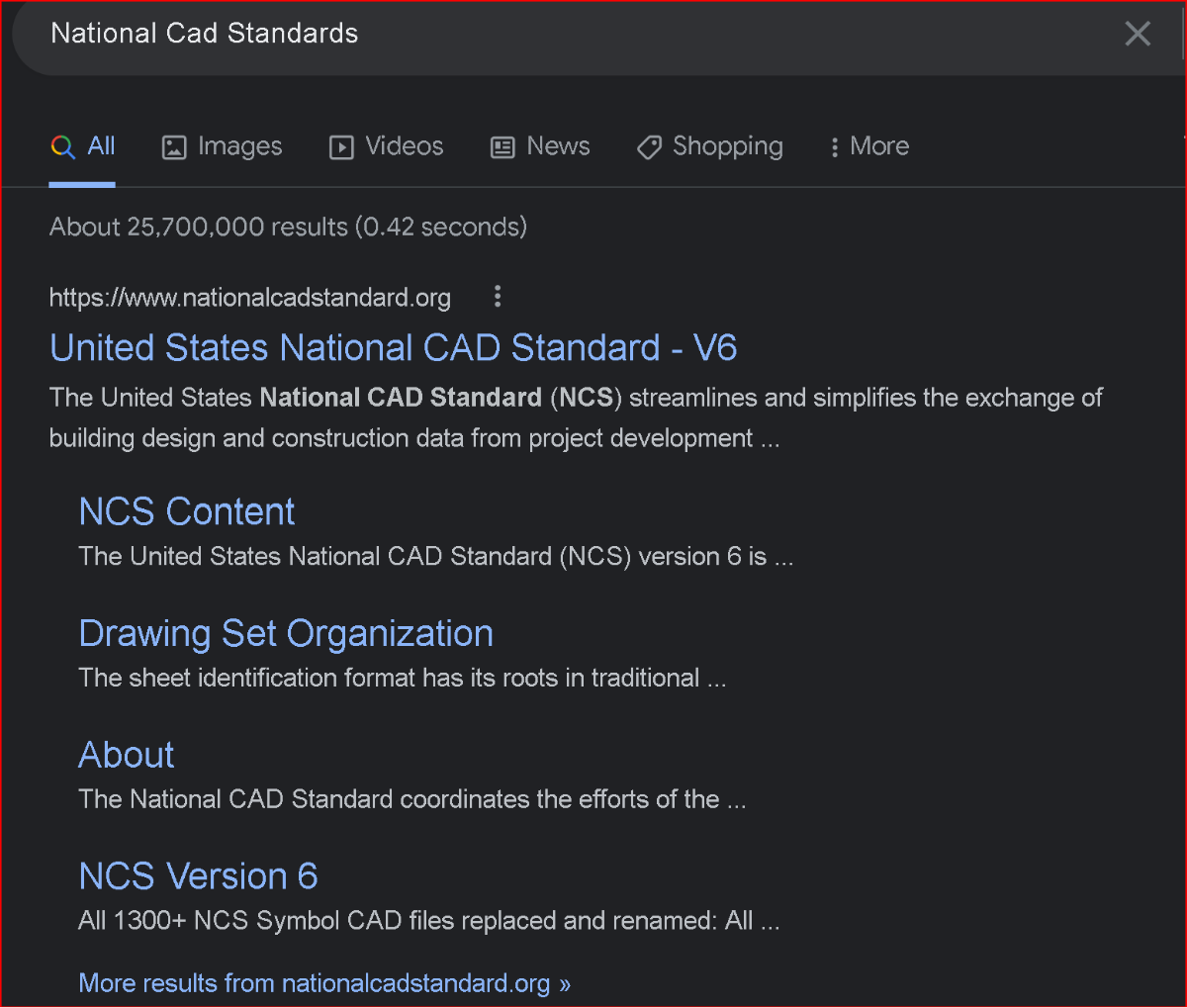Visit the About sitelink
This screenshot has width=1187, height=1008.
[x=127, y=755]
